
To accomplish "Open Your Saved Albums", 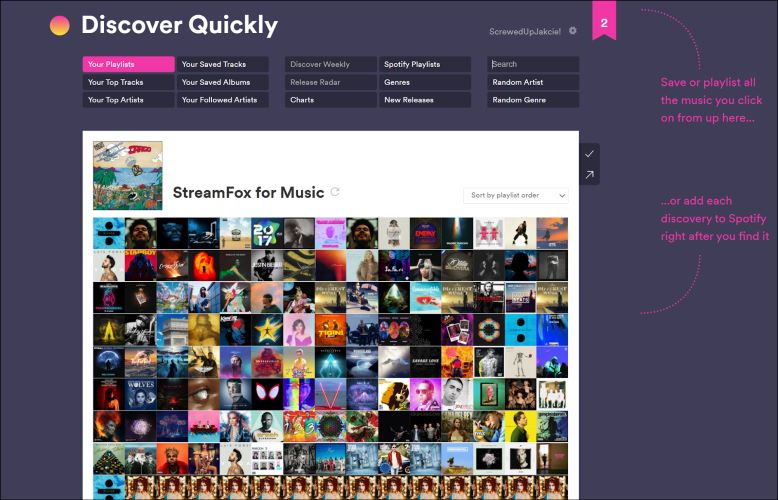I will 222,82.
